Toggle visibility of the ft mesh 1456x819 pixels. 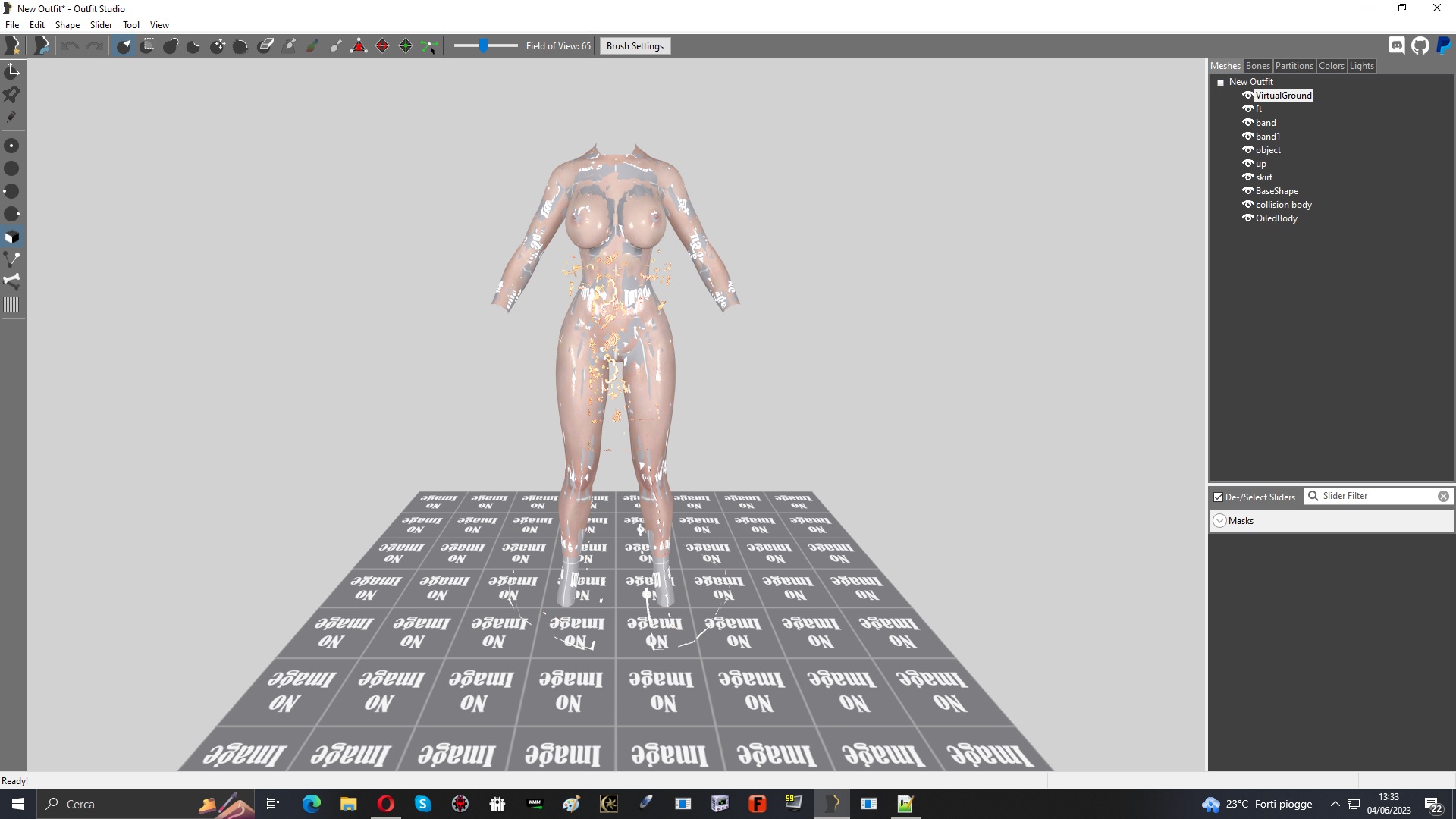[x=1247, y=109]
